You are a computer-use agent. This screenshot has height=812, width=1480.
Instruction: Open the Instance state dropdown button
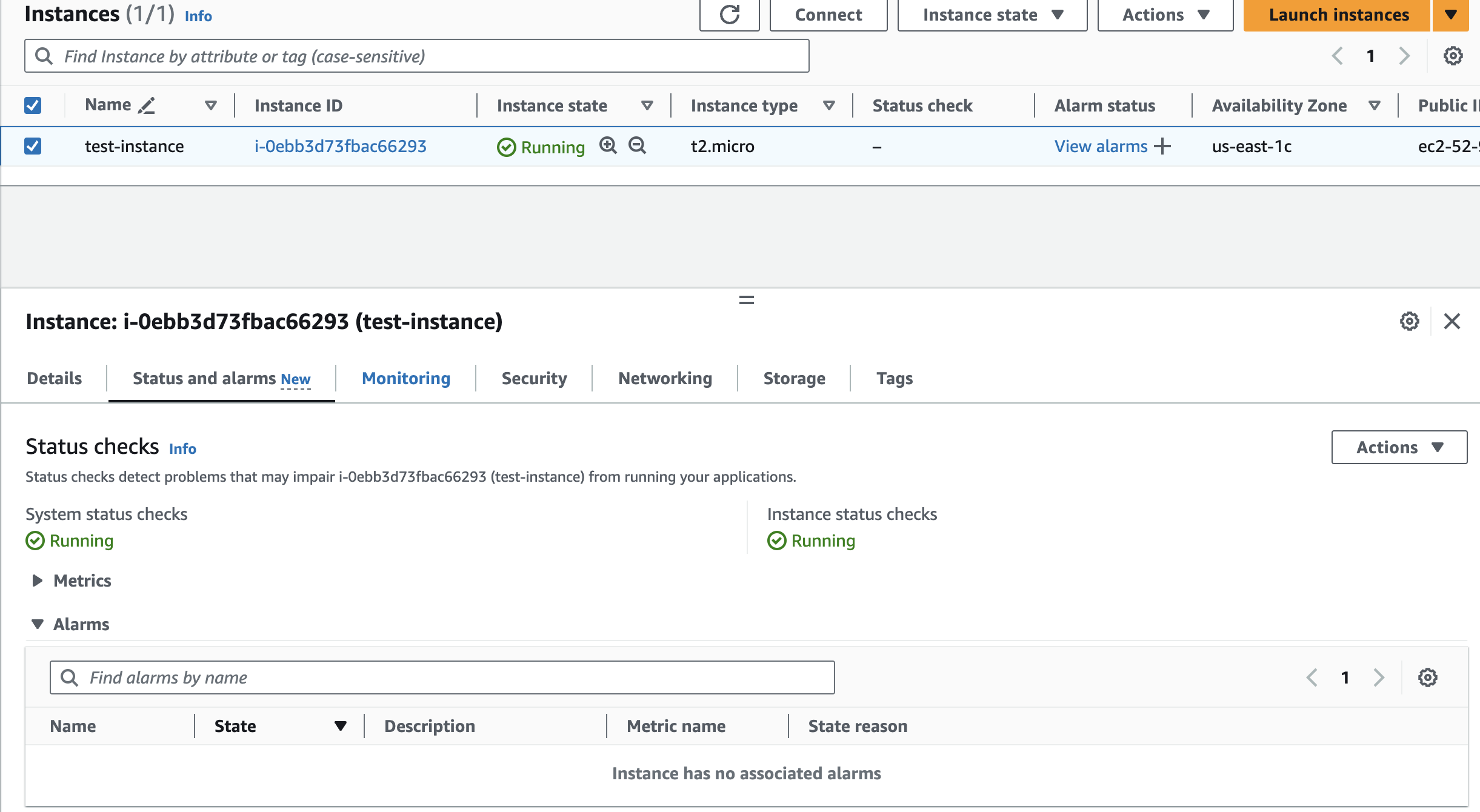pyautogui.click(x=992, y=15)
